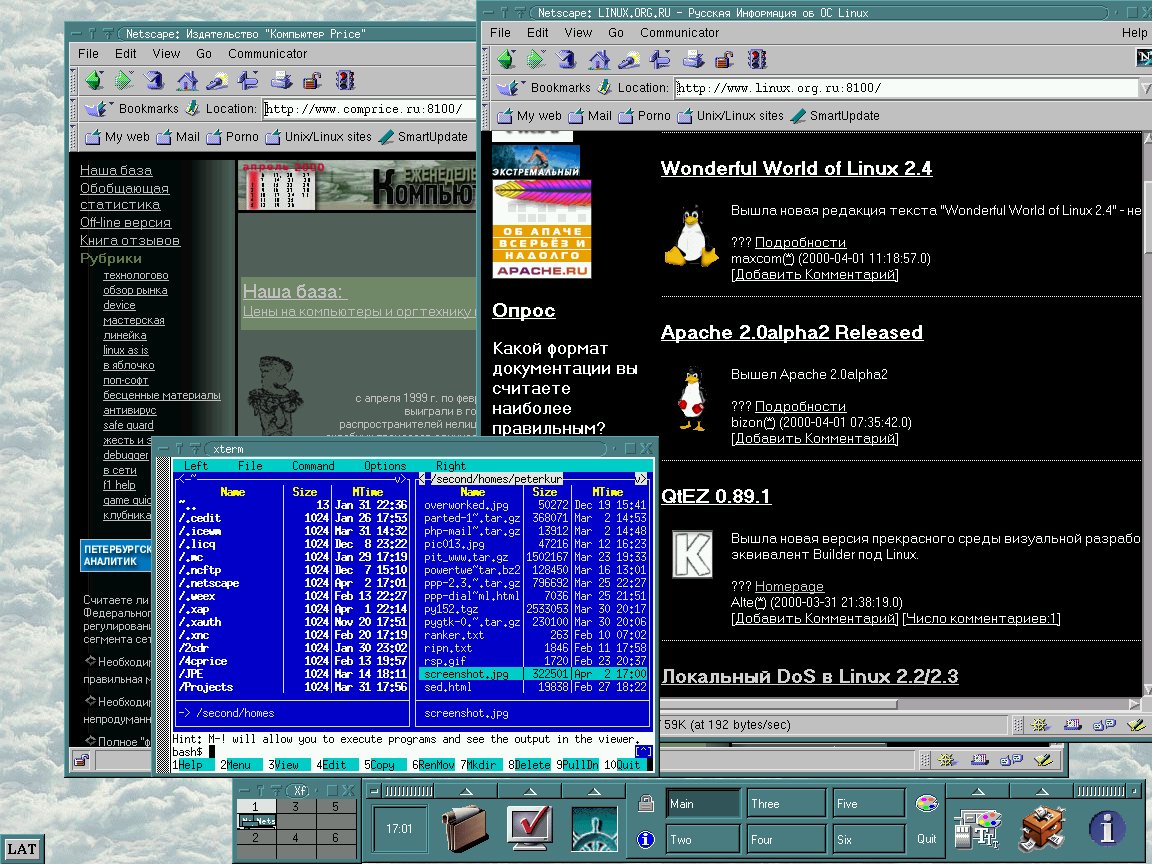The image size is (1152, 864).
Task: Click Location URL field in Компьютер Price window
Action: point(369,109)
